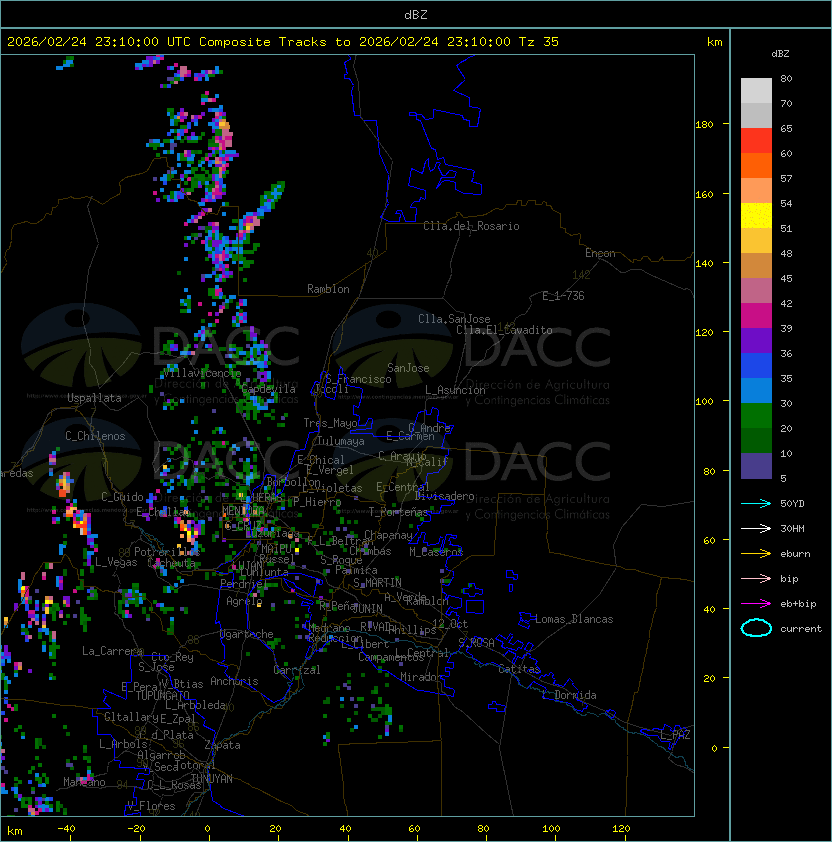Screen dimensions: 832x842
Task: Click the 'L_Asuncion' map label
Action: tap(455, 390)
